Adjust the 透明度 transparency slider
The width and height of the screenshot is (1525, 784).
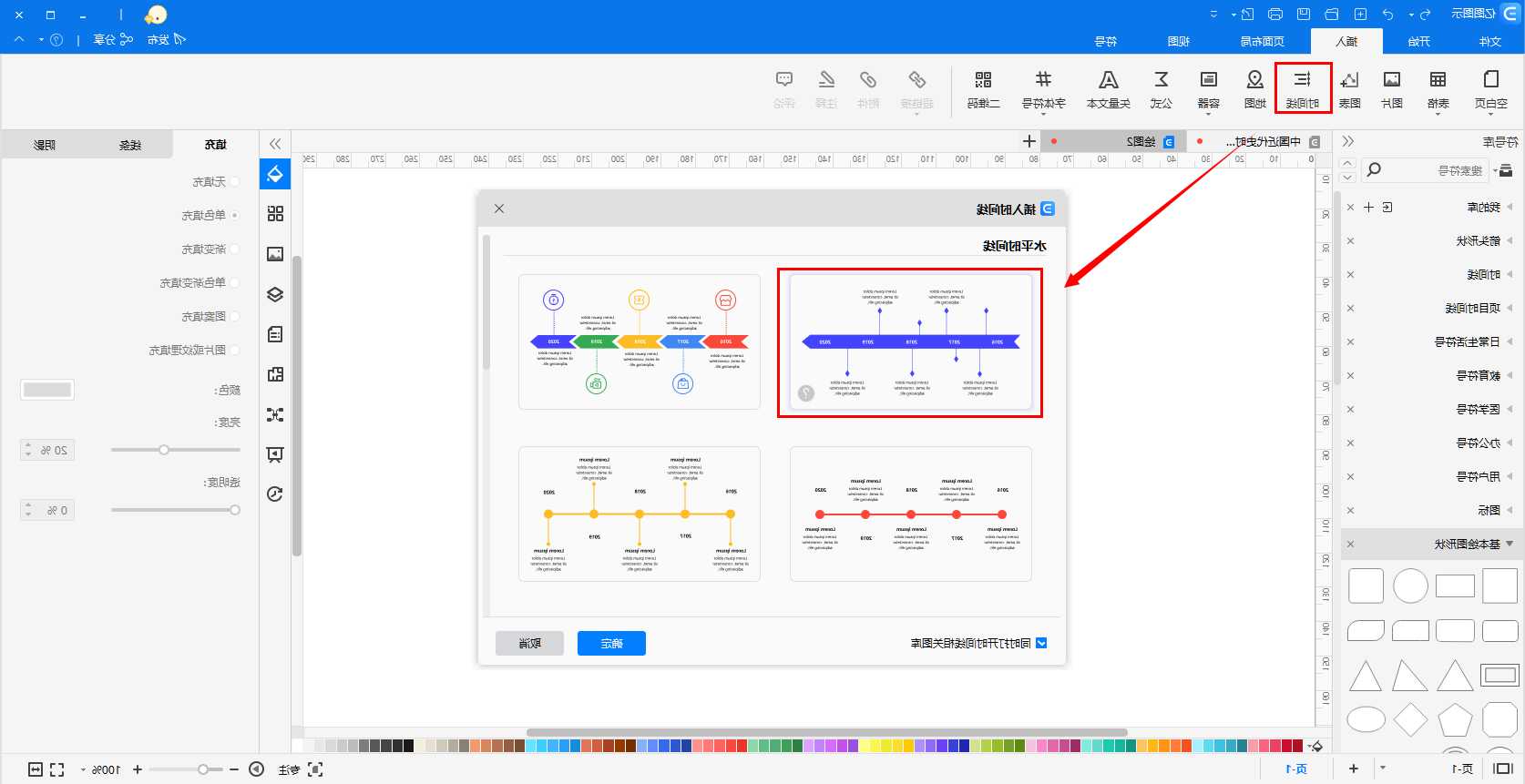(x=235, y=510)
